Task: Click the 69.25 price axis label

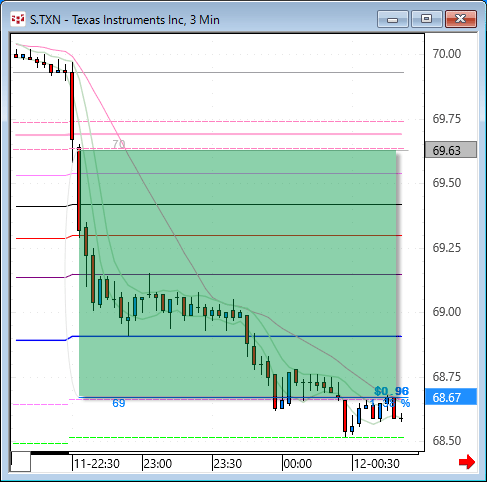Action: (447, 248)
